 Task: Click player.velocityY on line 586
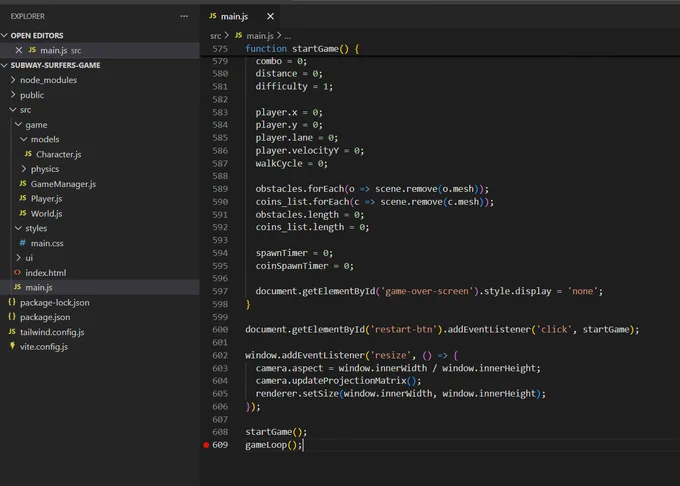click(x=297, y=151)
